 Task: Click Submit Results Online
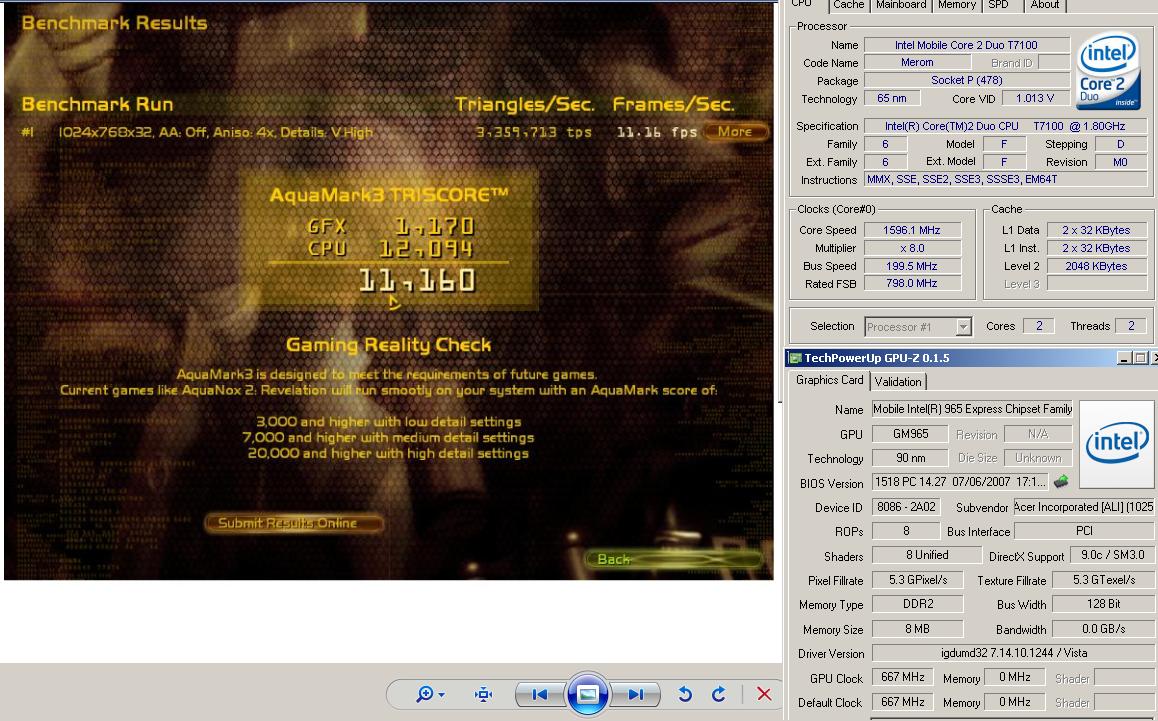293,523
